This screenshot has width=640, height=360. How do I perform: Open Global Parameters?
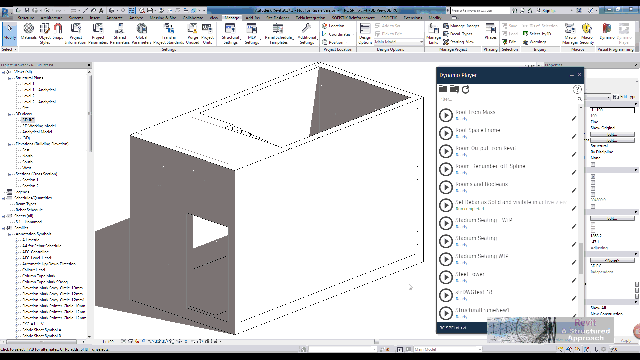(141, 33)
